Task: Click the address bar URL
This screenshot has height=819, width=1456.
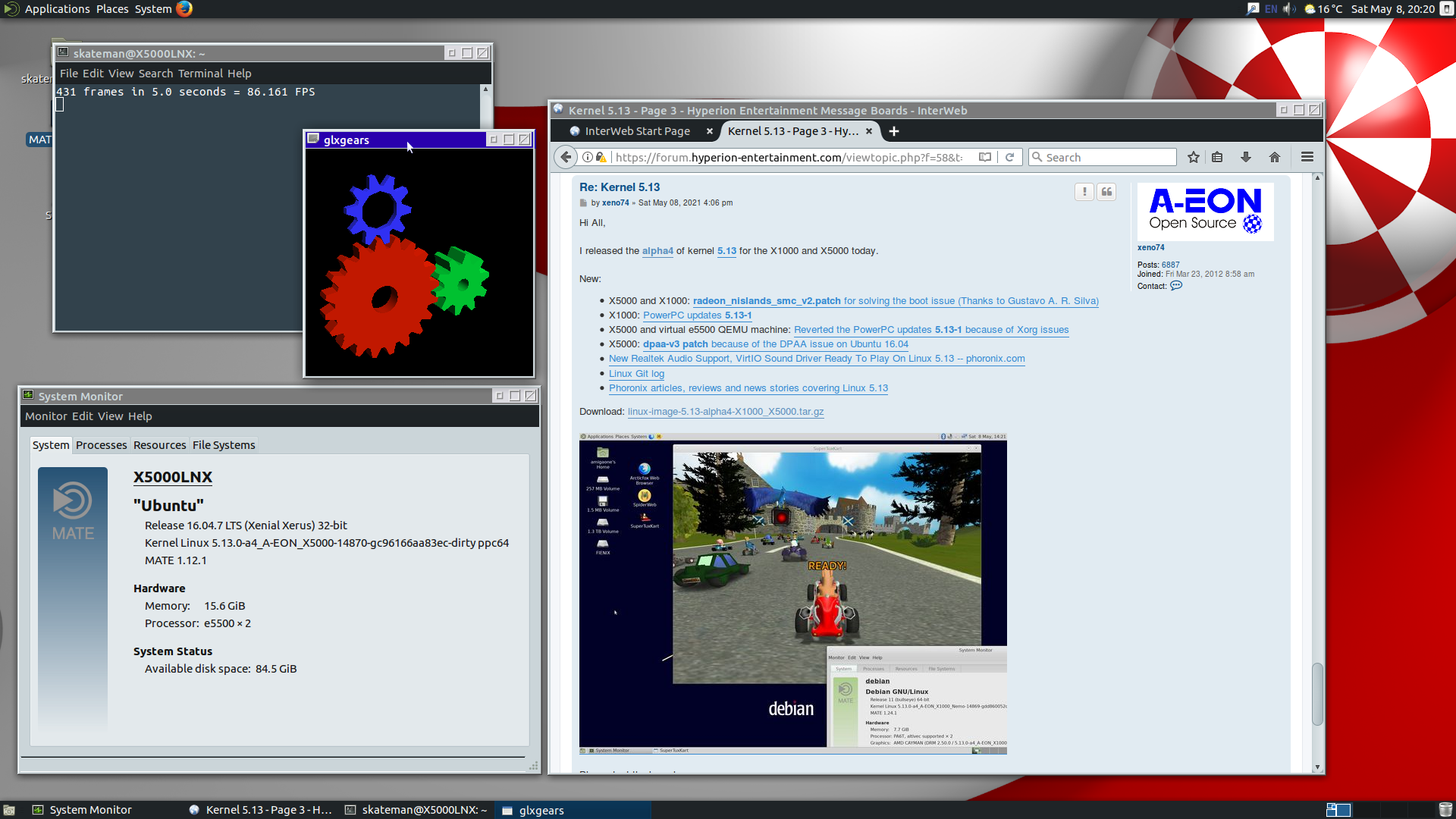Action: tap(789, 157)
